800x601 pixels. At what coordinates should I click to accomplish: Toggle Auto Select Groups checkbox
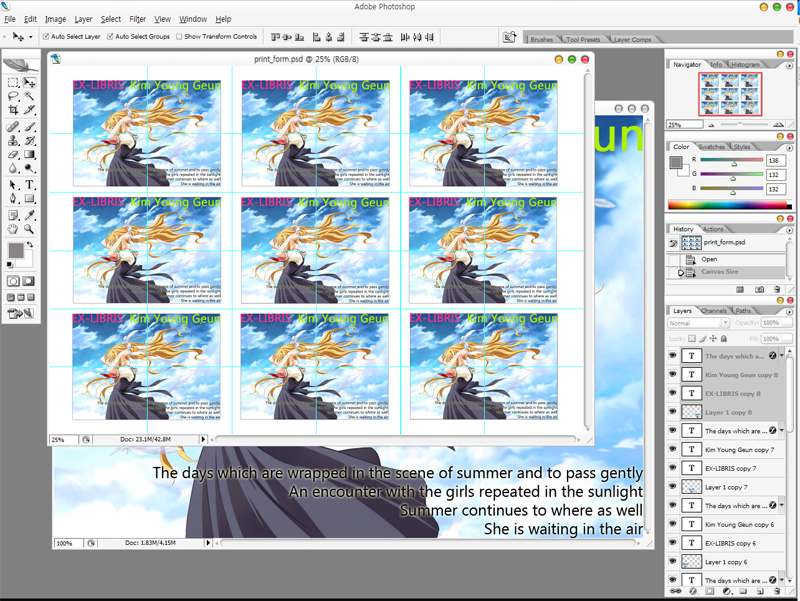[x=110, y=36]
